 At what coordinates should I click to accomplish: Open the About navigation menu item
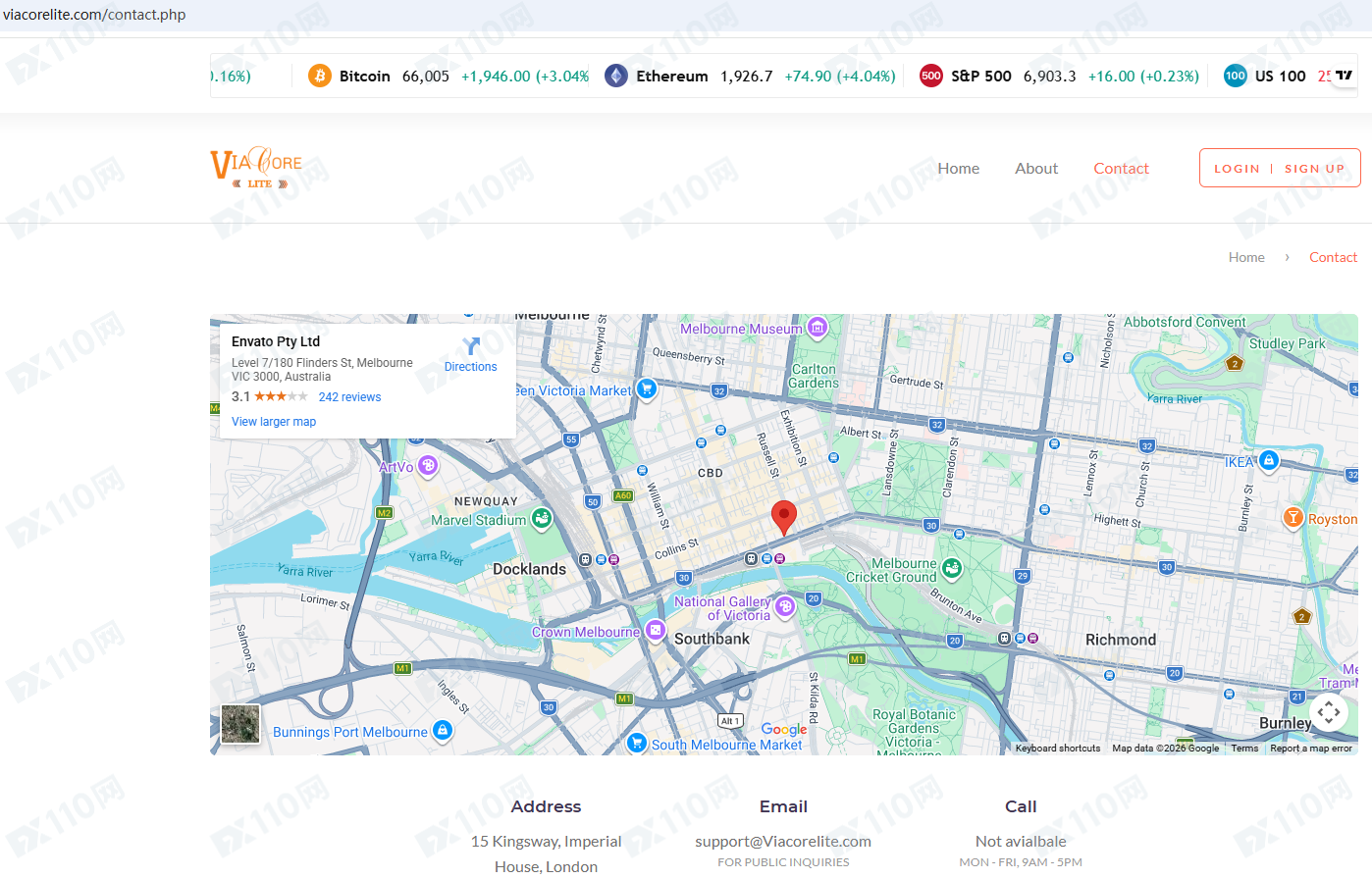coord(1036,169)
